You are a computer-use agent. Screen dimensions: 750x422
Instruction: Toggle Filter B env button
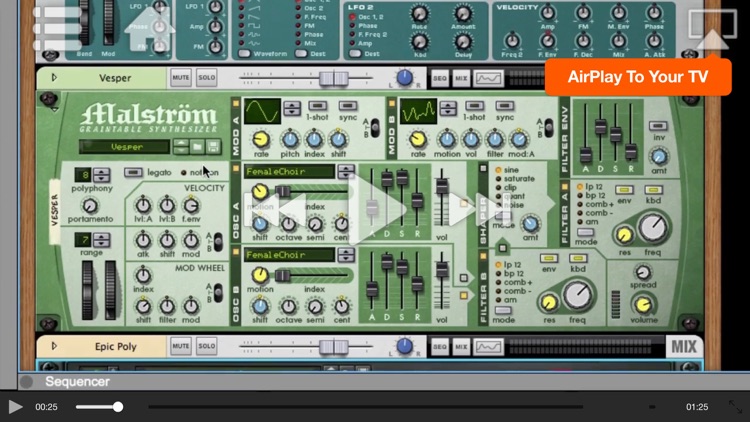548,258
